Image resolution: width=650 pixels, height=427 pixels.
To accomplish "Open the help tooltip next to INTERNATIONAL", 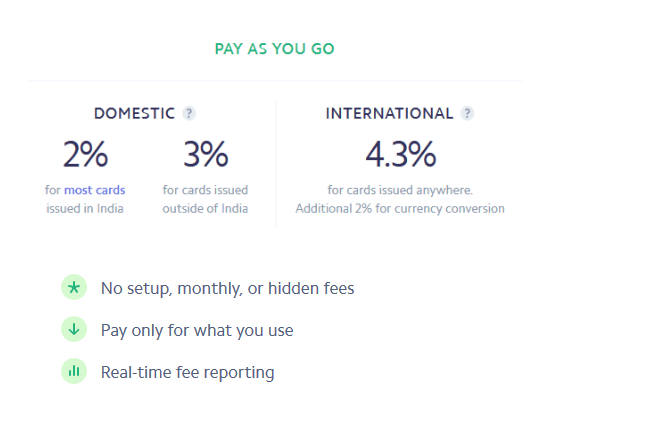I will point(467,114).
